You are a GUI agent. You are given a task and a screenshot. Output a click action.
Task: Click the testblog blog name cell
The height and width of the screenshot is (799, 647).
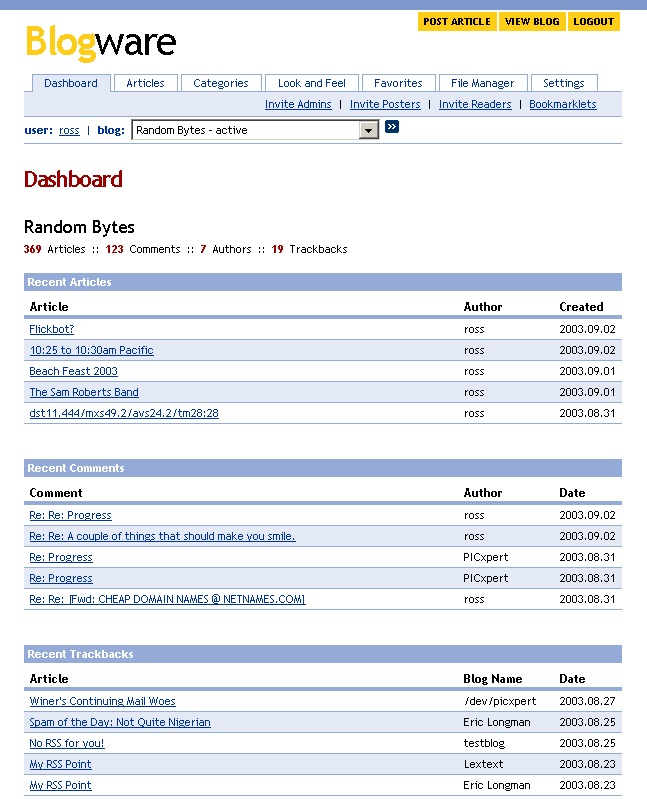coord(484,743)
